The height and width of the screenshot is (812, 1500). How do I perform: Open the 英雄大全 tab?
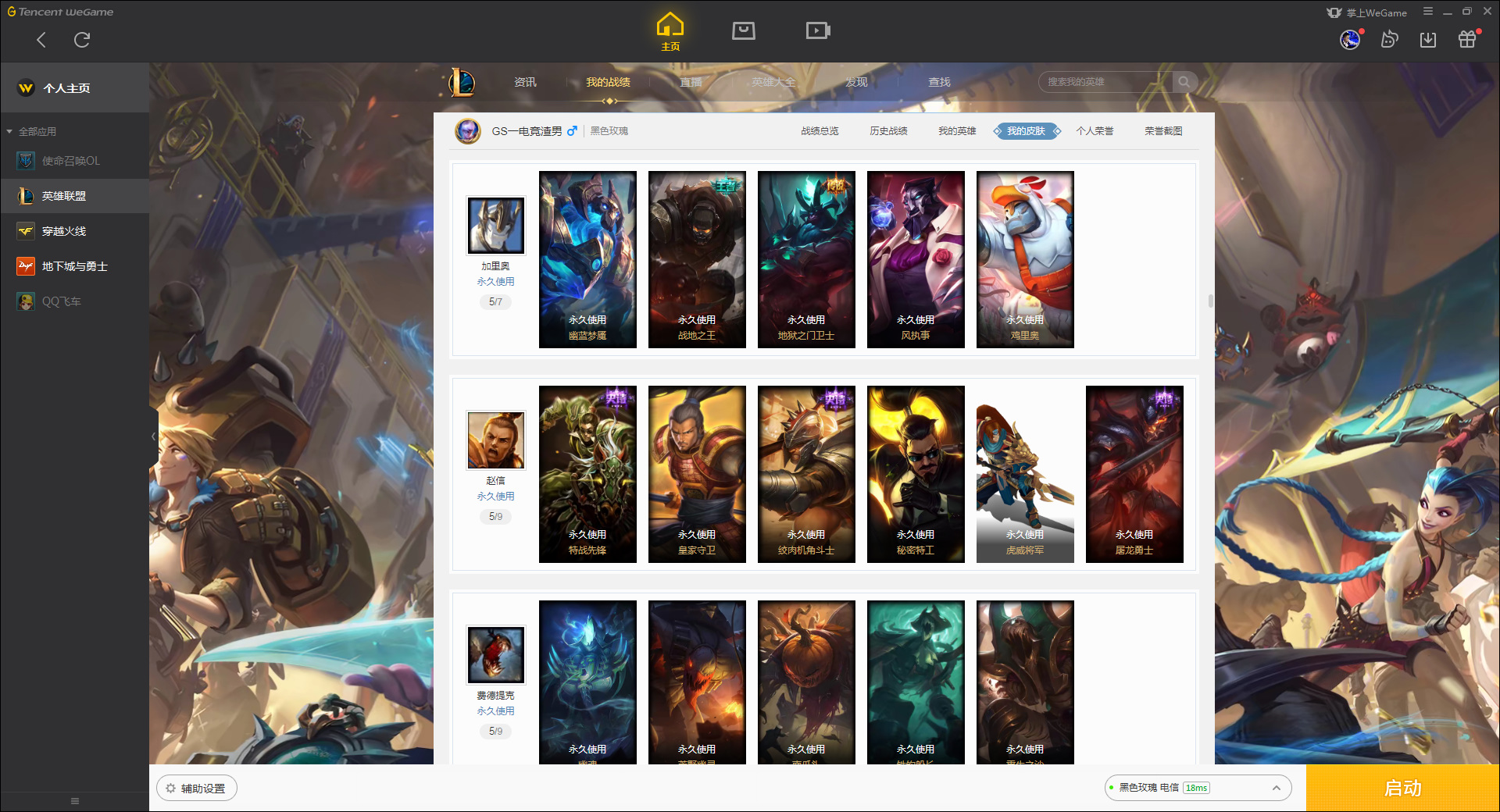[x=773, y=82]
